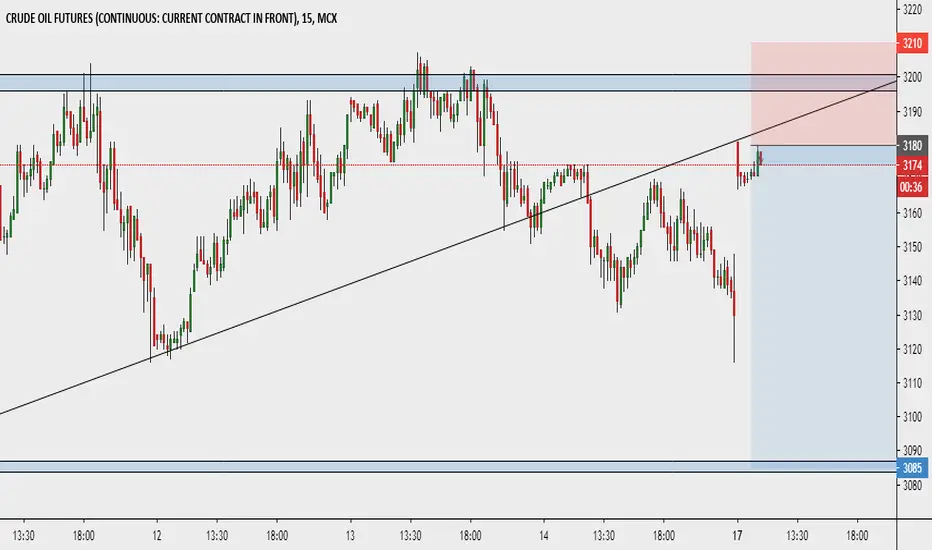Click the 3150 price axis label
The height and width of the screenshot is (550, 932).
[x=912, y=247]
